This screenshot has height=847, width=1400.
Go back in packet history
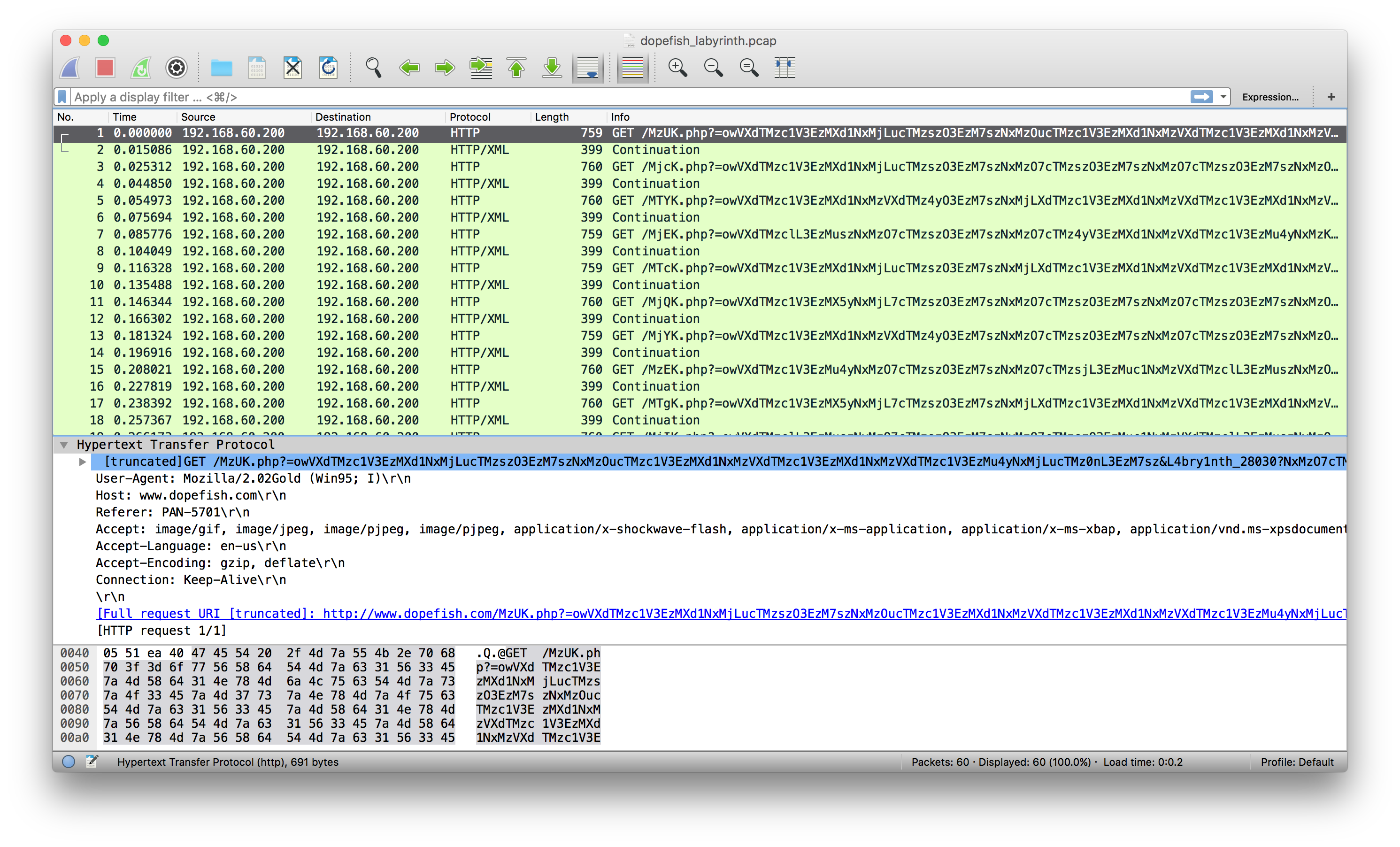point(409,68)
